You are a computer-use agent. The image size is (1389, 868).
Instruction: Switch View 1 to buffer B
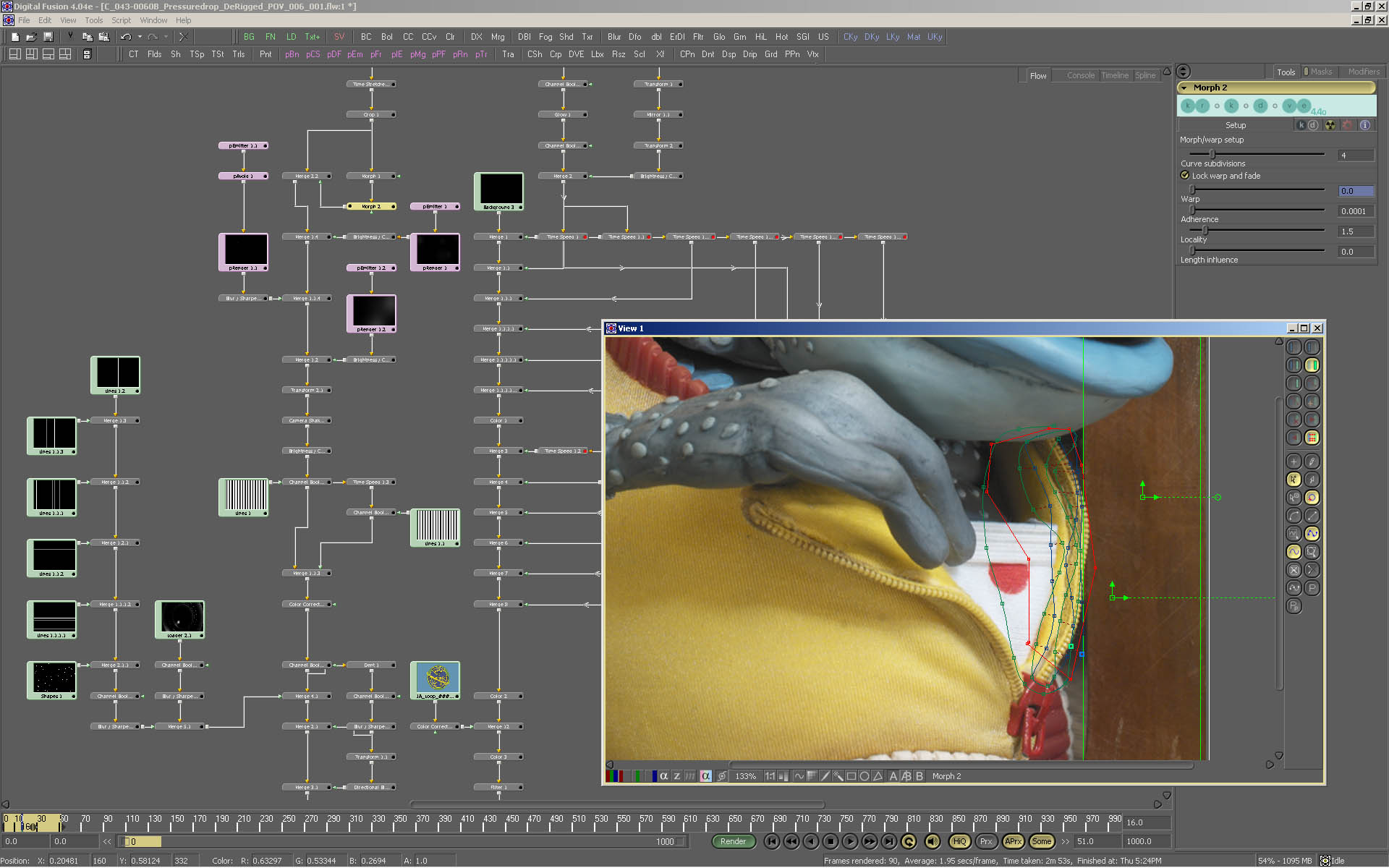coord(919,776)
